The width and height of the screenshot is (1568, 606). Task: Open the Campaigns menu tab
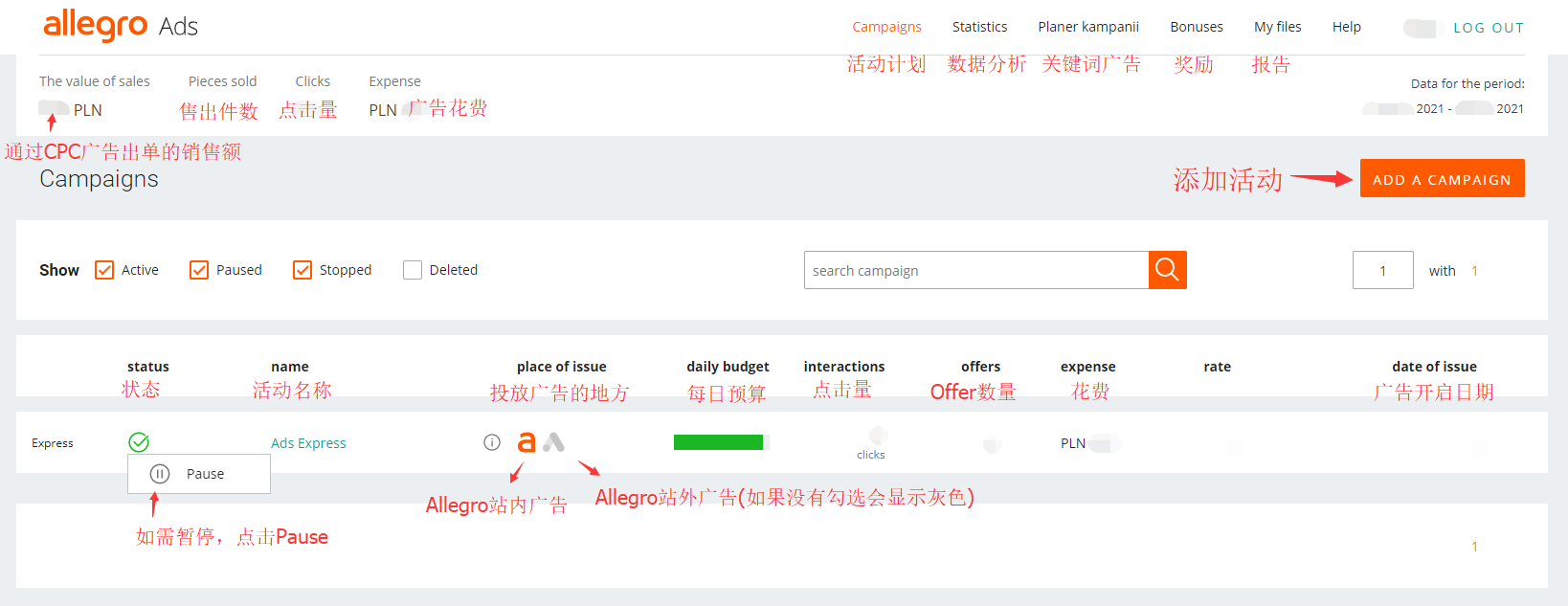pos(886,27)
